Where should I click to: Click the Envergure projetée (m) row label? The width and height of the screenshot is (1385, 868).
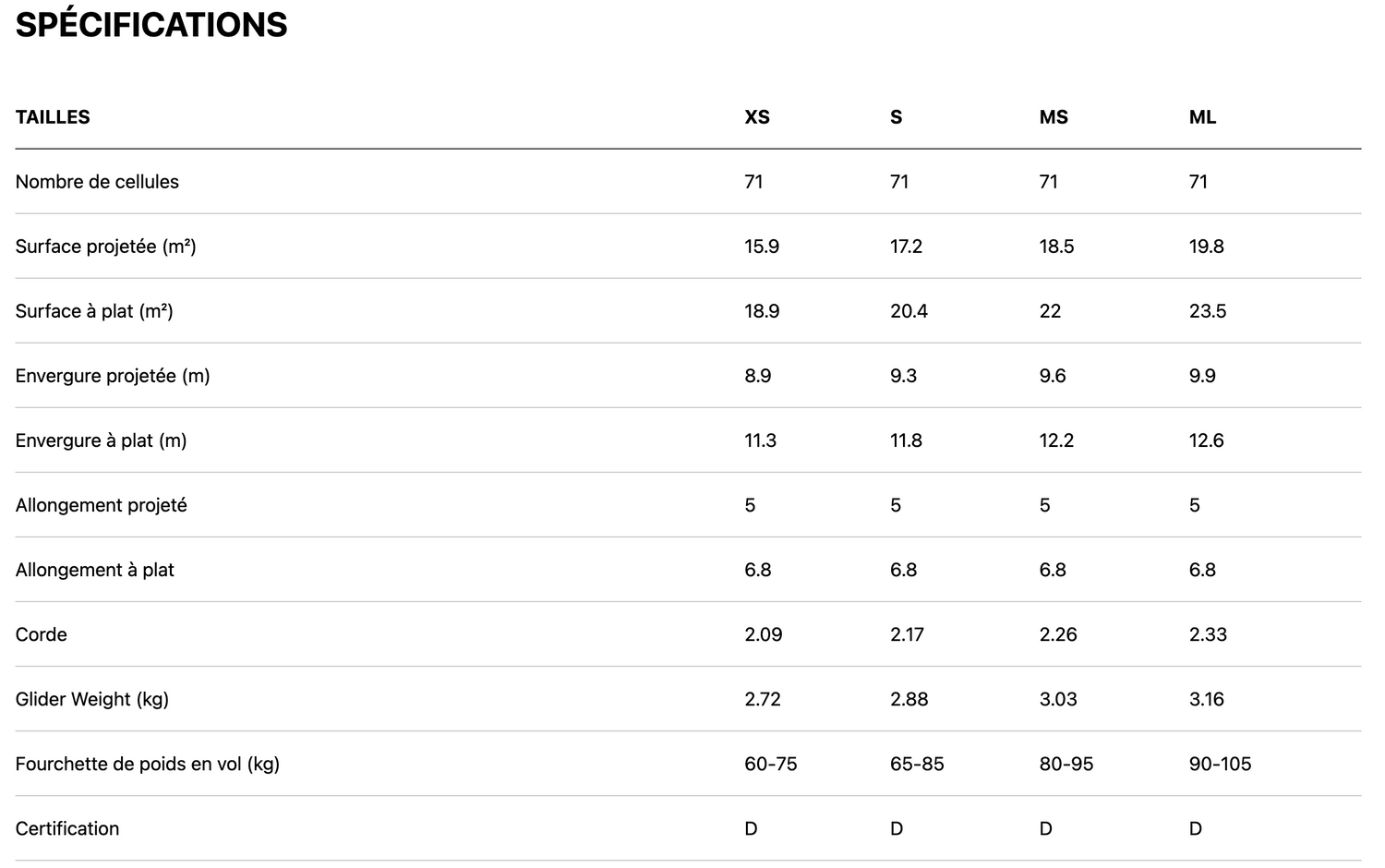[x=113, y=376]
